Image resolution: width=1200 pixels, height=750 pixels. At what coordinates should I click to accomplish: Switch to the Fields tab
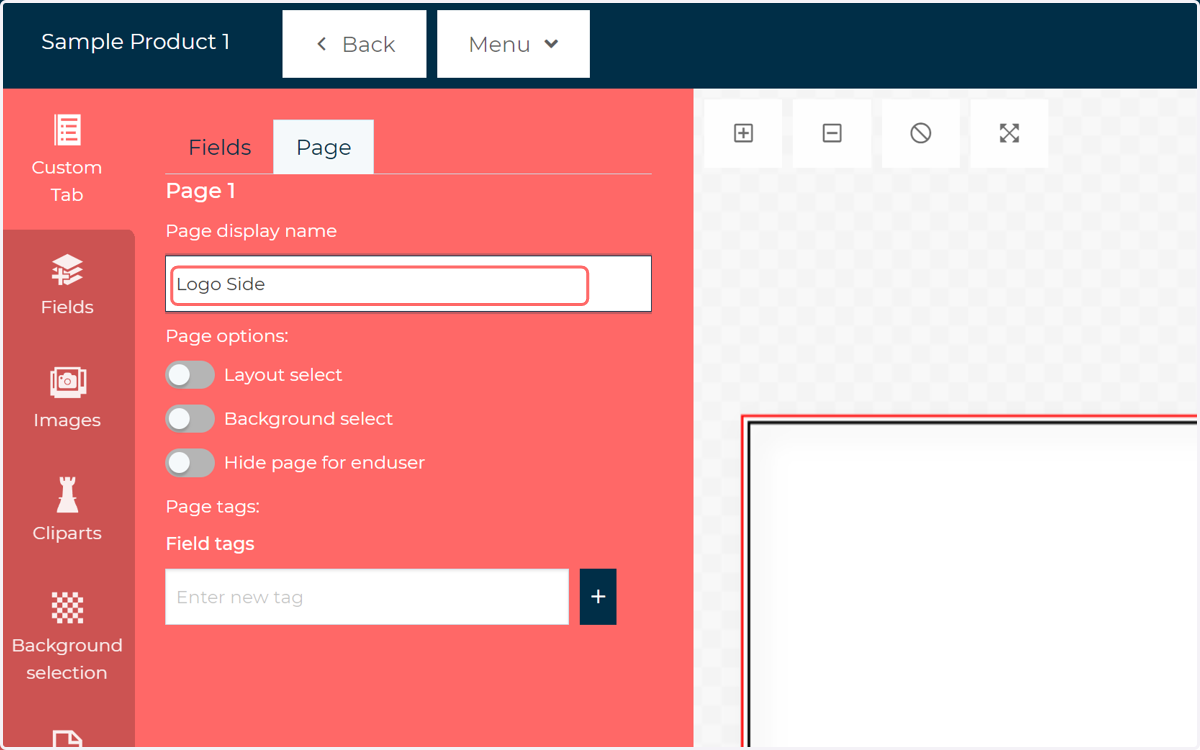219,147
